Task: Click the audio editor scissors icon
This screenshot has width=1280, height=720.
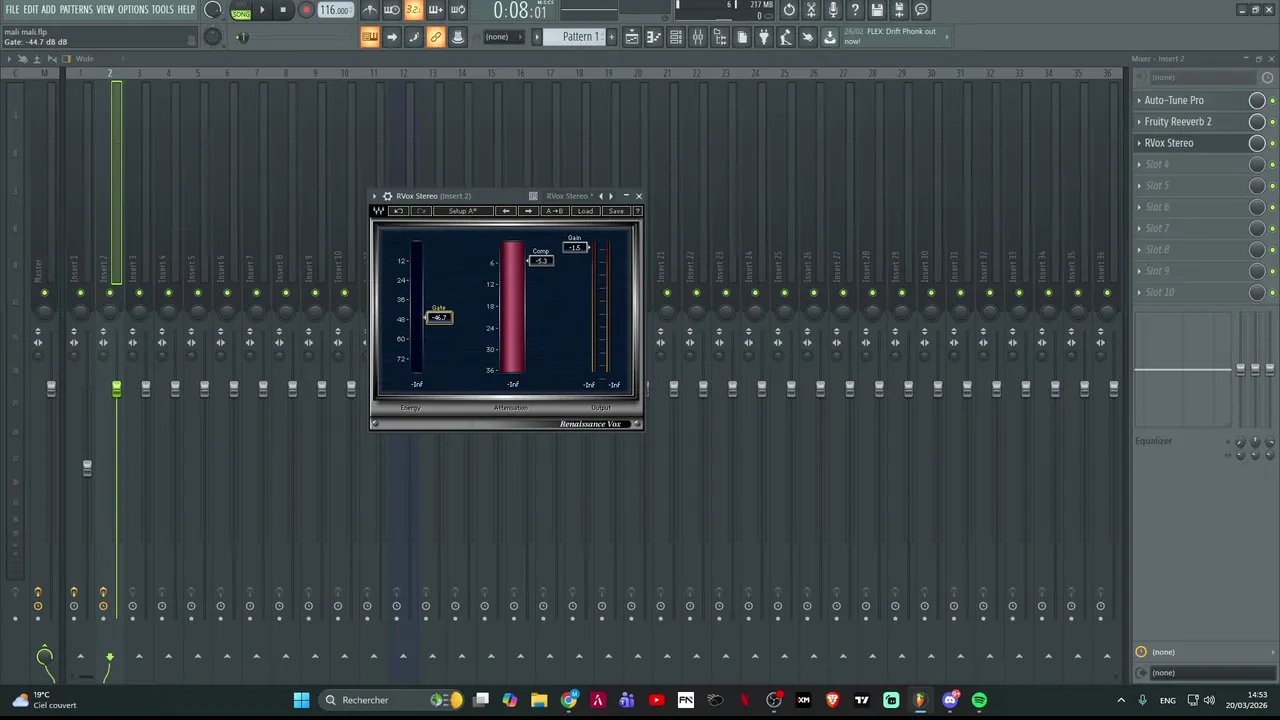Action: (x=811, y=10)
